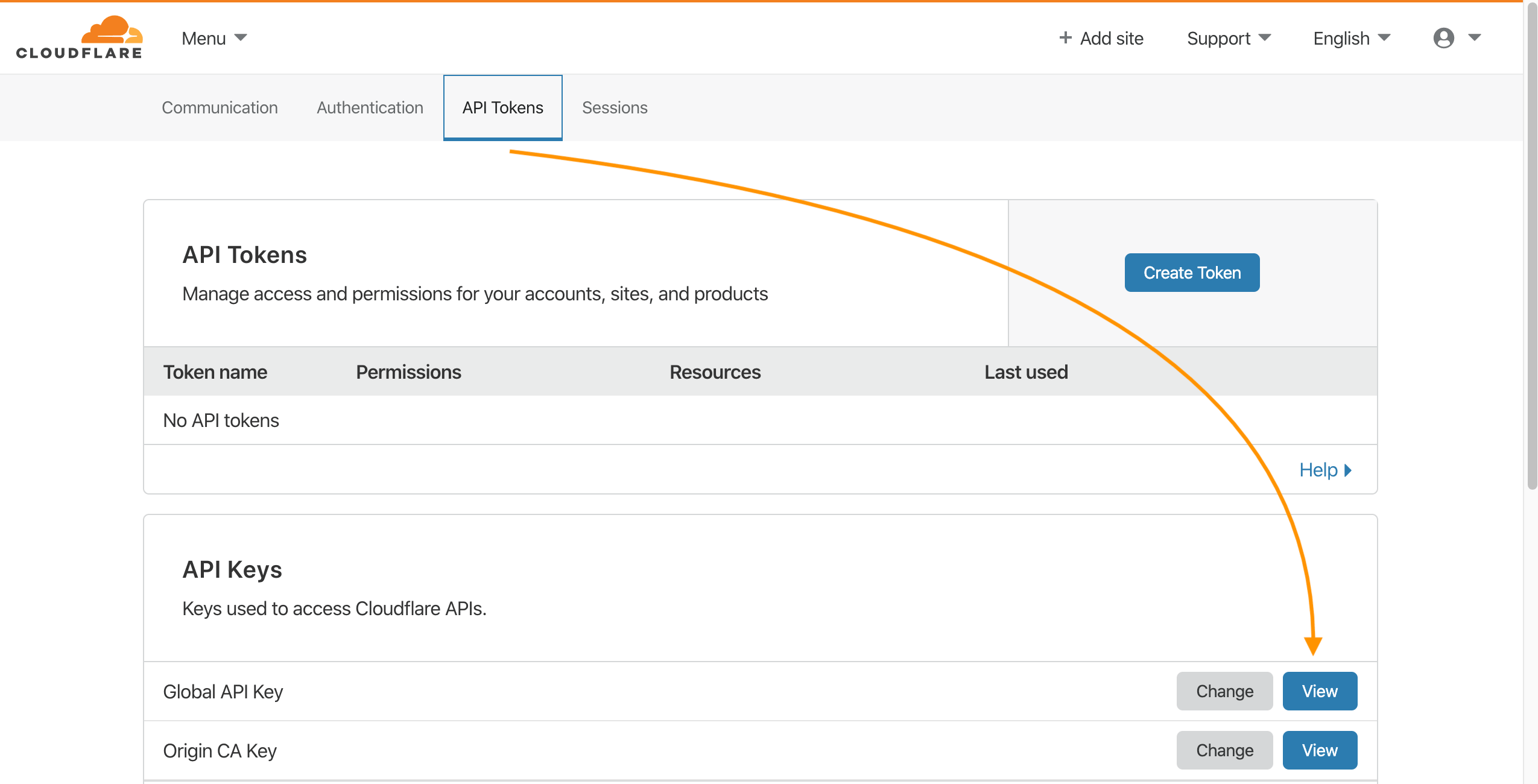
Task: Click the 'API Keys' heading
Action: click(232, 570)
